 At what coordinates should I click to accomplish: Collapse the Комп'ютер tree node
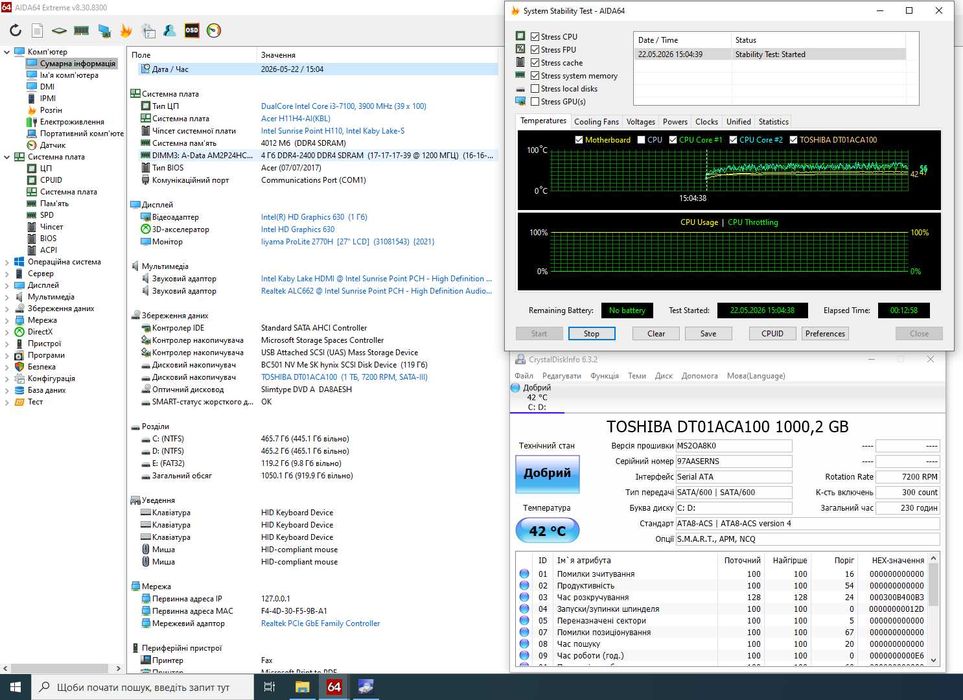click(7, 52)
